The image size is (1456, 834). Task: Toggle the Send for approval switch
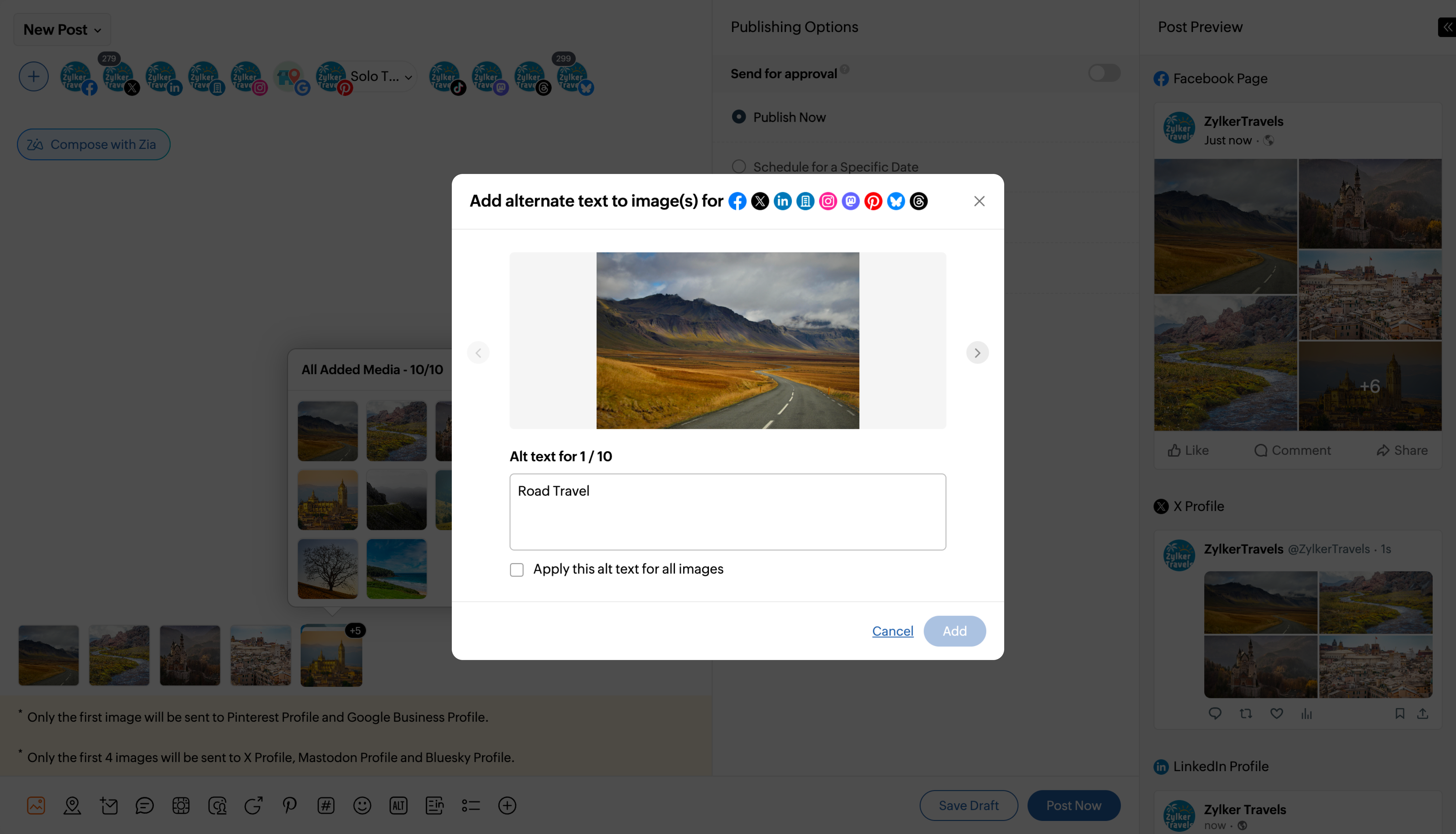[x=1104, y=73]
